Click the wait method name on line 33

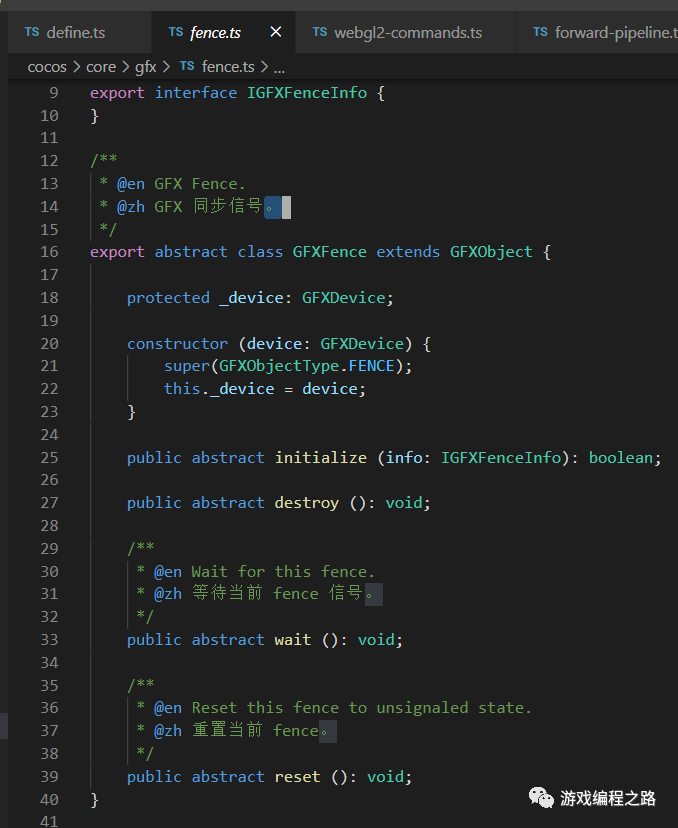(x=293, y=639)
